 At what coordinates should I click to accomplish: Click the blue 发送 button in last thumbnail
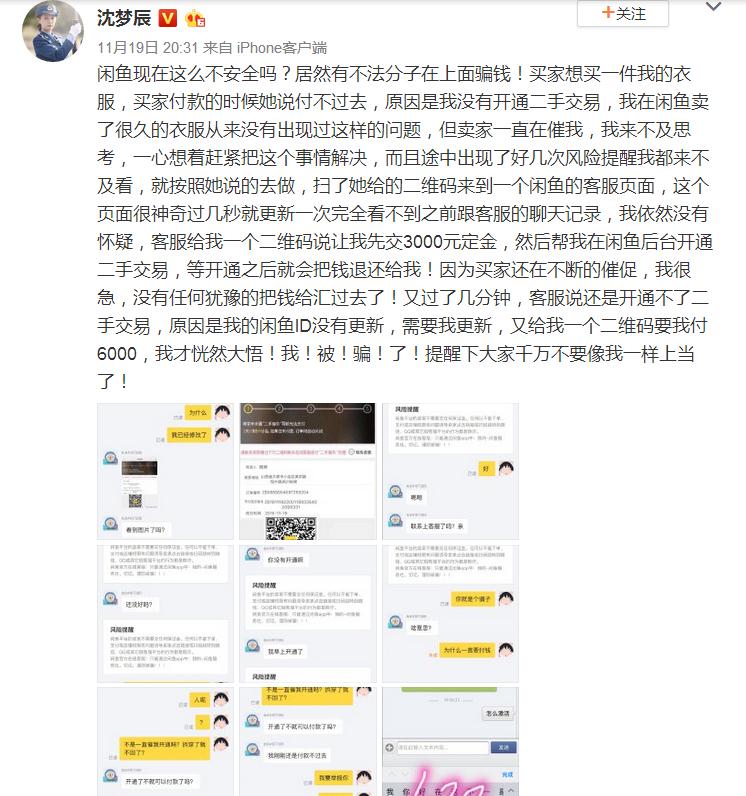point(503,747)
